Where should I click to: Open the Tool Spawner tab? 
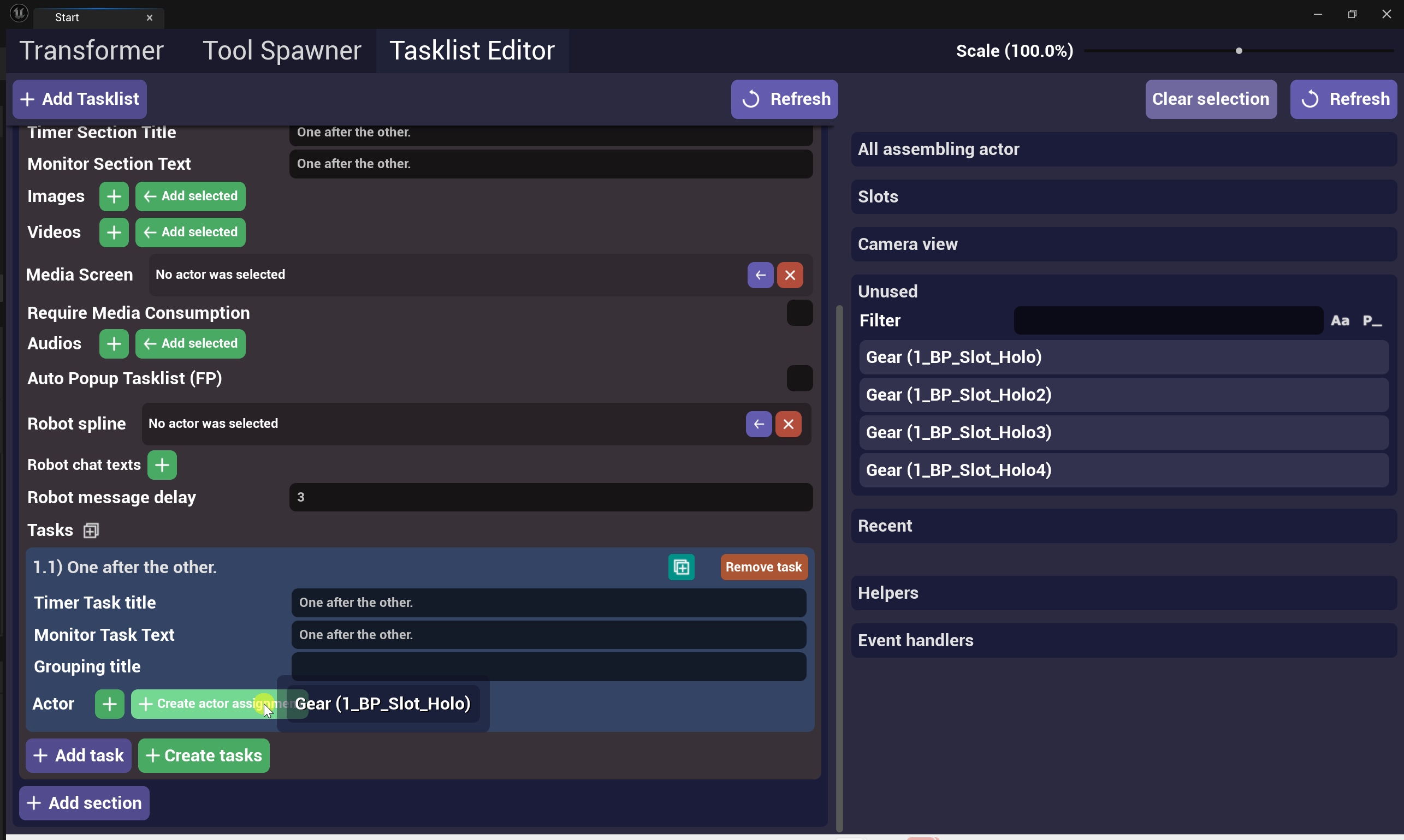click(x=281, y=51)
